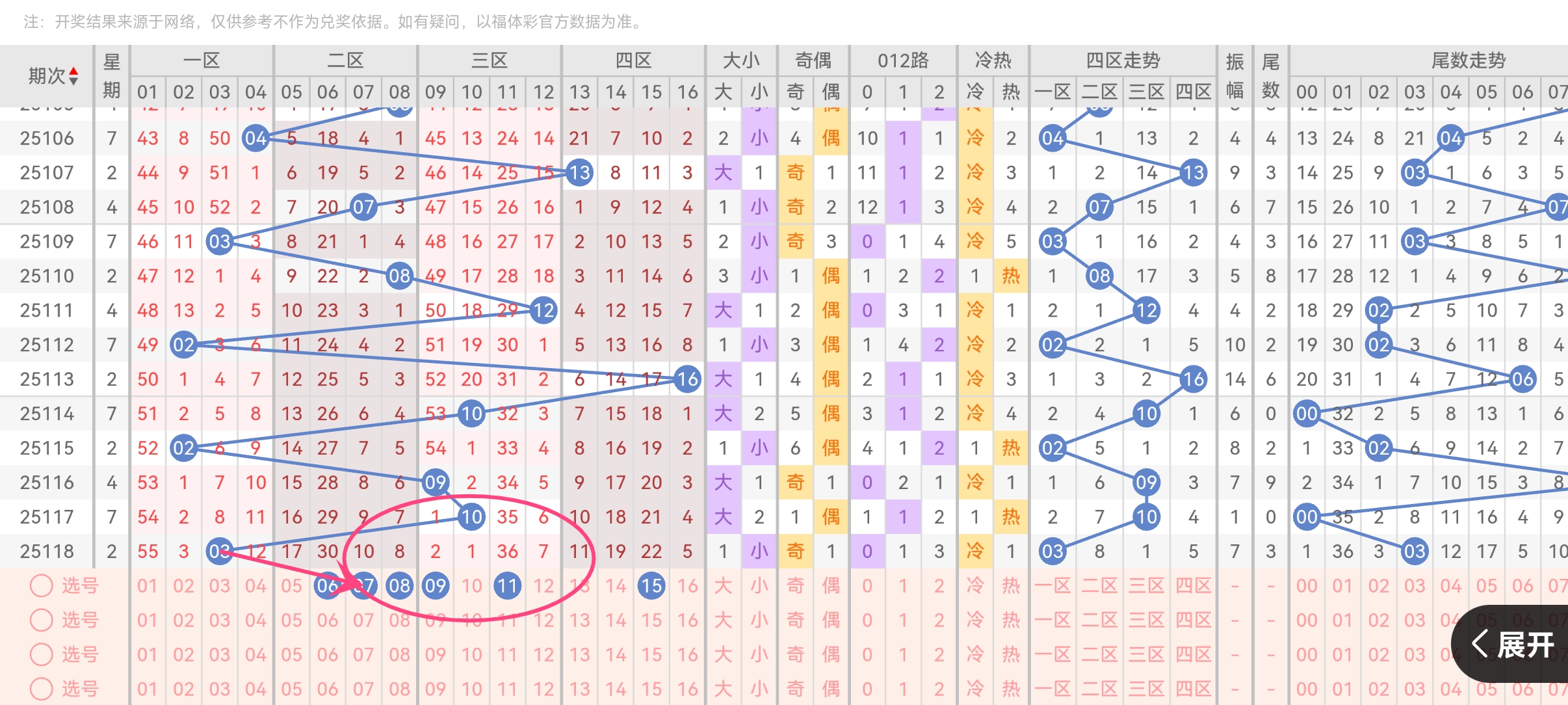The height and width of the screenshot is (705, 1568).
Task: Click the 奇 option in a selection row
Action: tap(796, 585)
